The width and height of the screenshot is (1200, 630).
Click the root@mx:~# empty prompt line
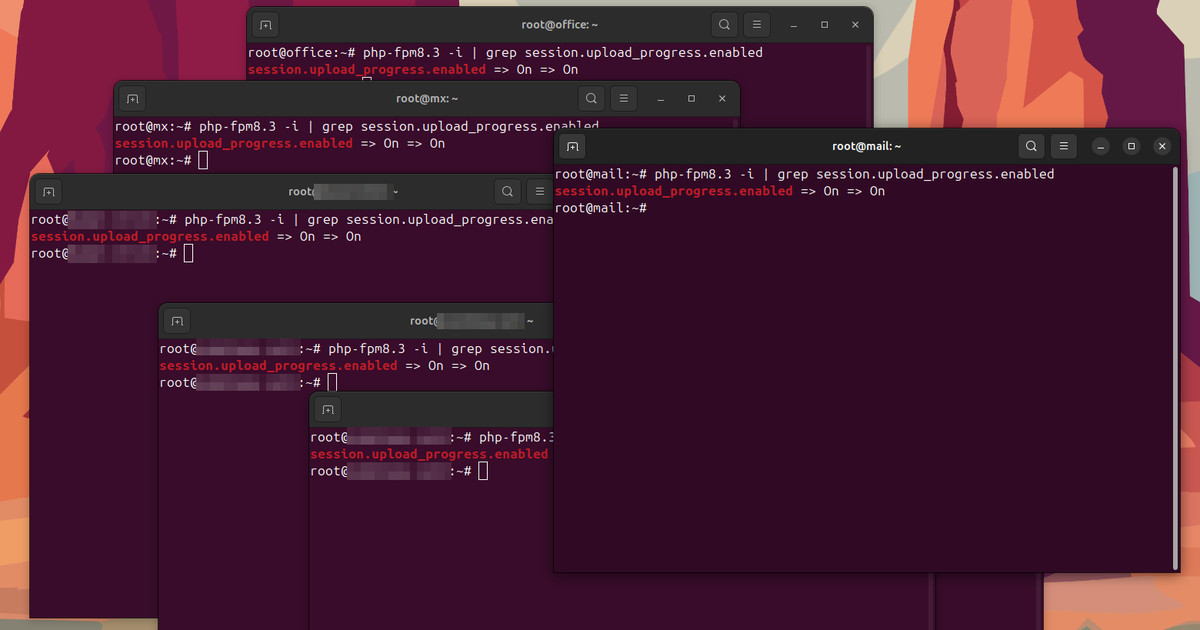tap(161, 160)
